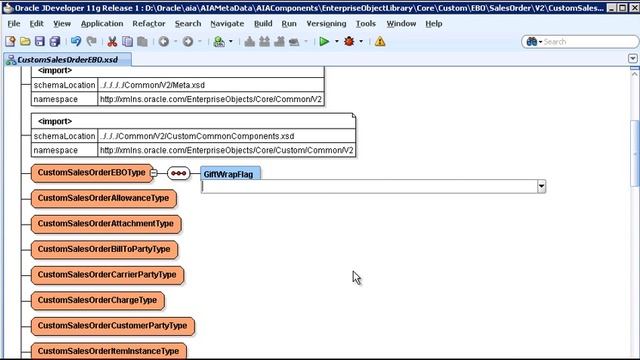Navigate back with the left arrow icon
The image size is (640, 360).
click(x=164, y=41)
